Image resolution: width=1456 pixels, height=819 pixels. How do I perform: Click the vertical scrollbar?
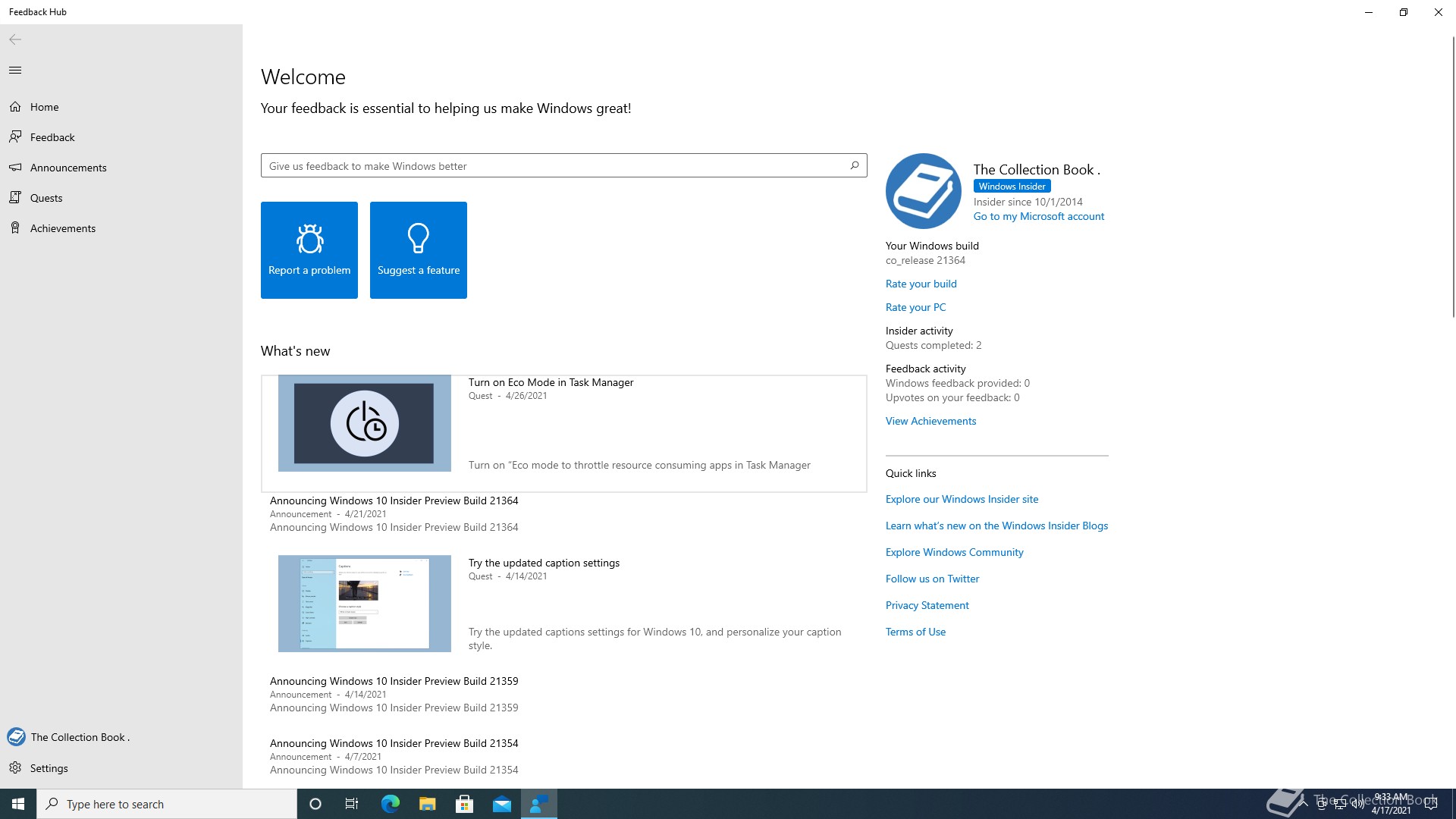[x=1453, y=176]
